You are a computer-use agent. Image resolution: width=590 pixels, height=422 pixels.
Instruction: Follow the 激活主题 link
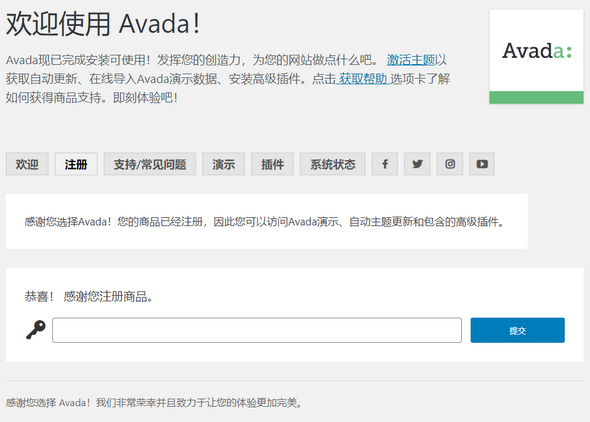411,60
